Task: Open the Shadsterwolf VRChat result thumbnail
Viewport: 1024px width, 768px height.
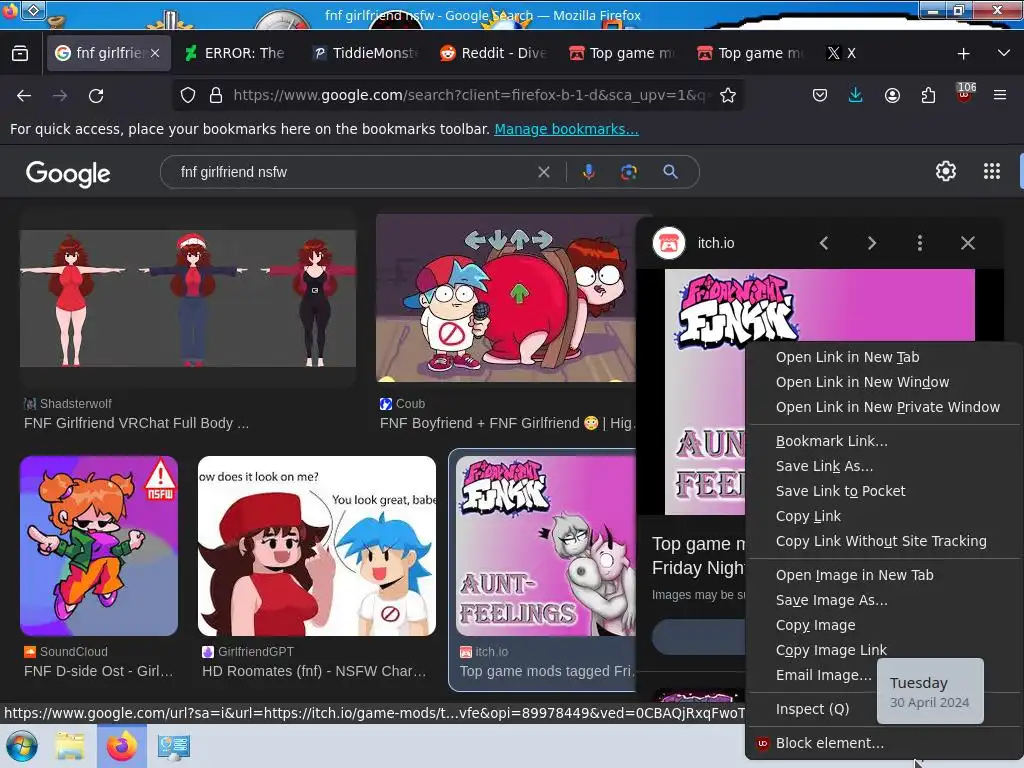Action: click(188, 298)
